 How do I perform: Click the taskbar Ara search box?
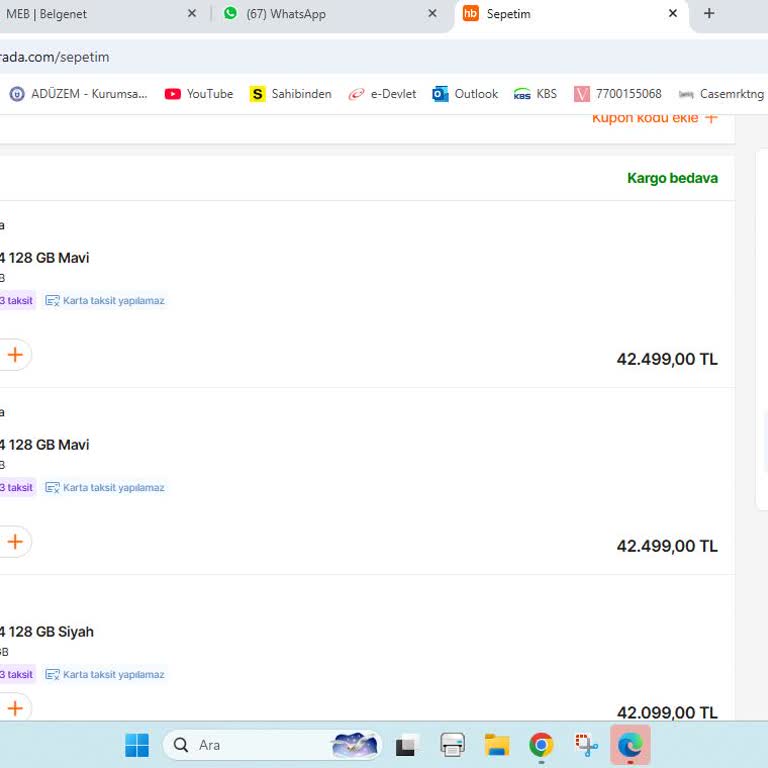point(272,745)
